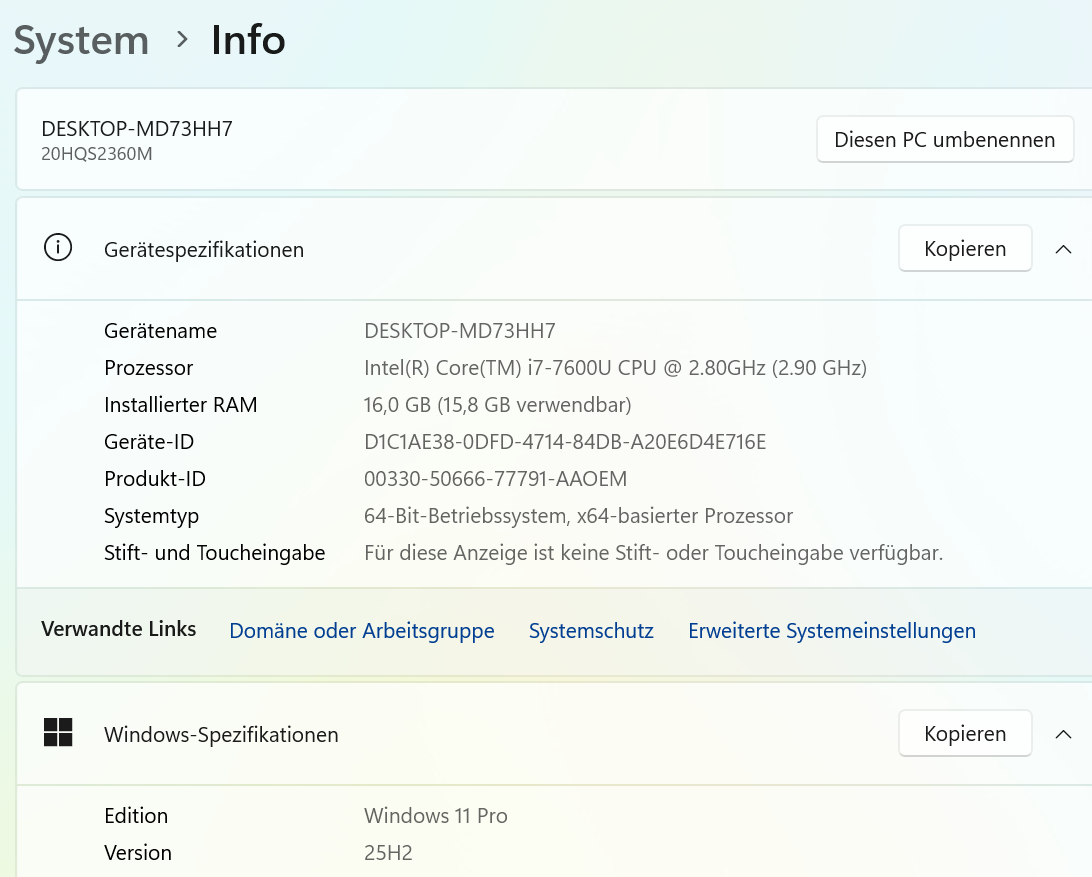Go back to System in breadcrumb
This screenshot has width=1092, height=877.
81,40
